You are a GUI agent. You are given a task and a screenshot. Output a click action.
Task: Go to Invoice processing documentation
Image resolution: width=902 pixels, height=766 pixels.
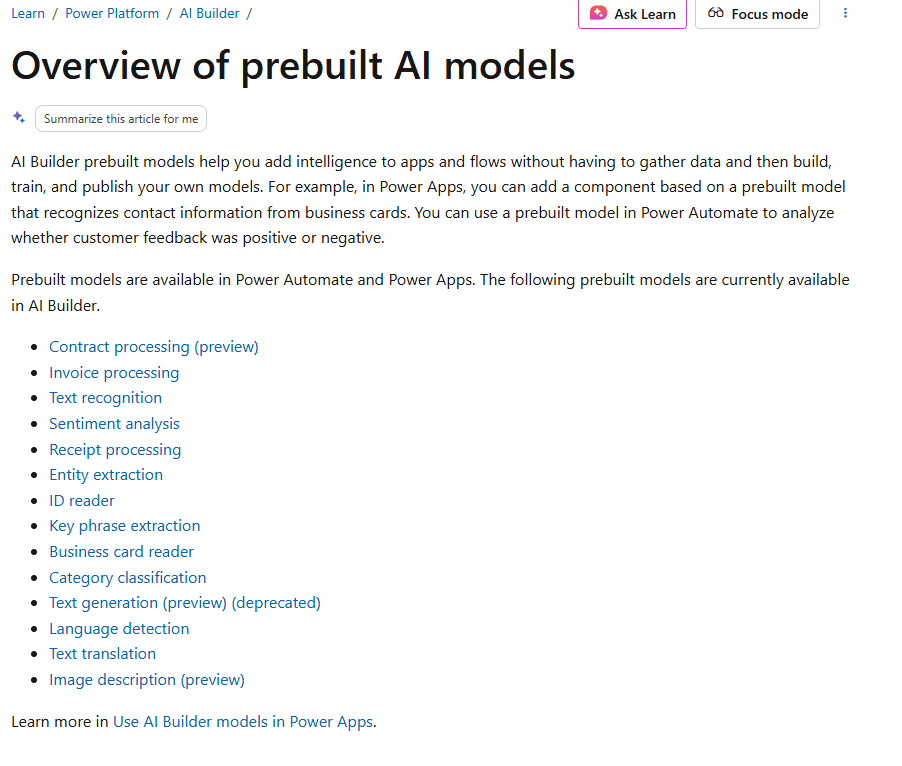[x=114, y=372]
